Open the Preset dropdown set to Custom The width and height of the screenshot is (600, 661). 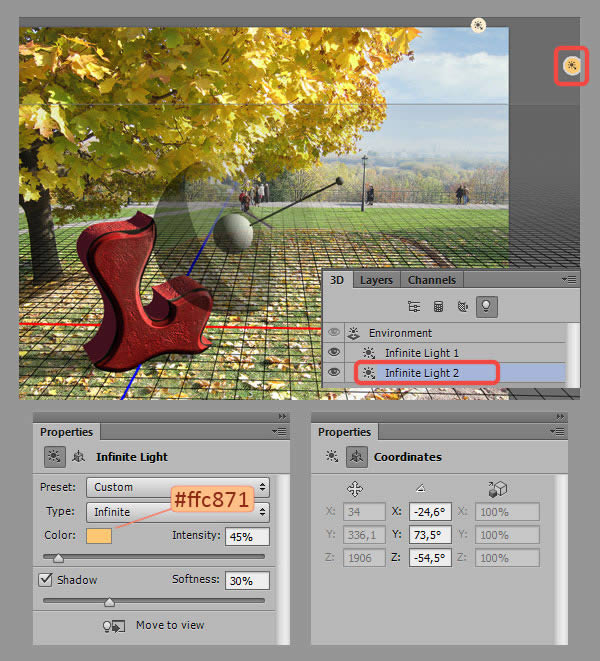point(178,487)
